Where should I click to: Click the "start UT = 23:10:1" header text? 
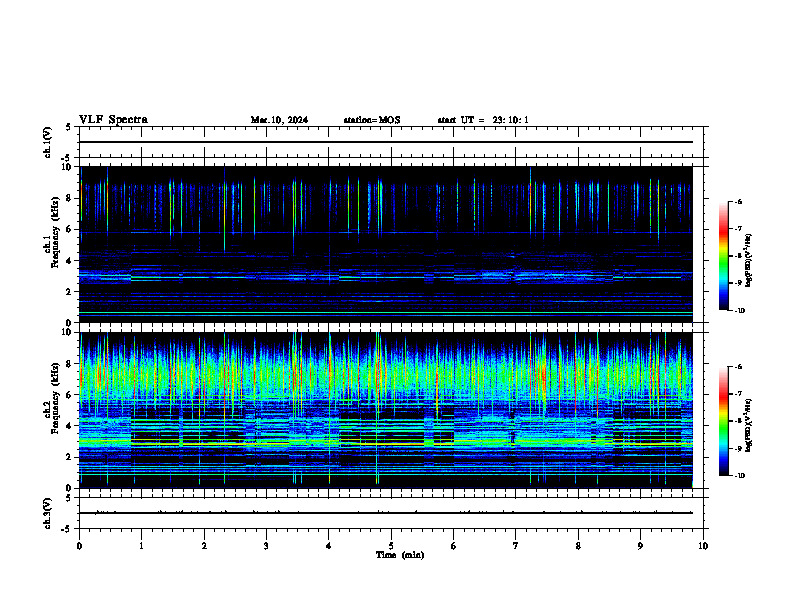pos(483,120)
